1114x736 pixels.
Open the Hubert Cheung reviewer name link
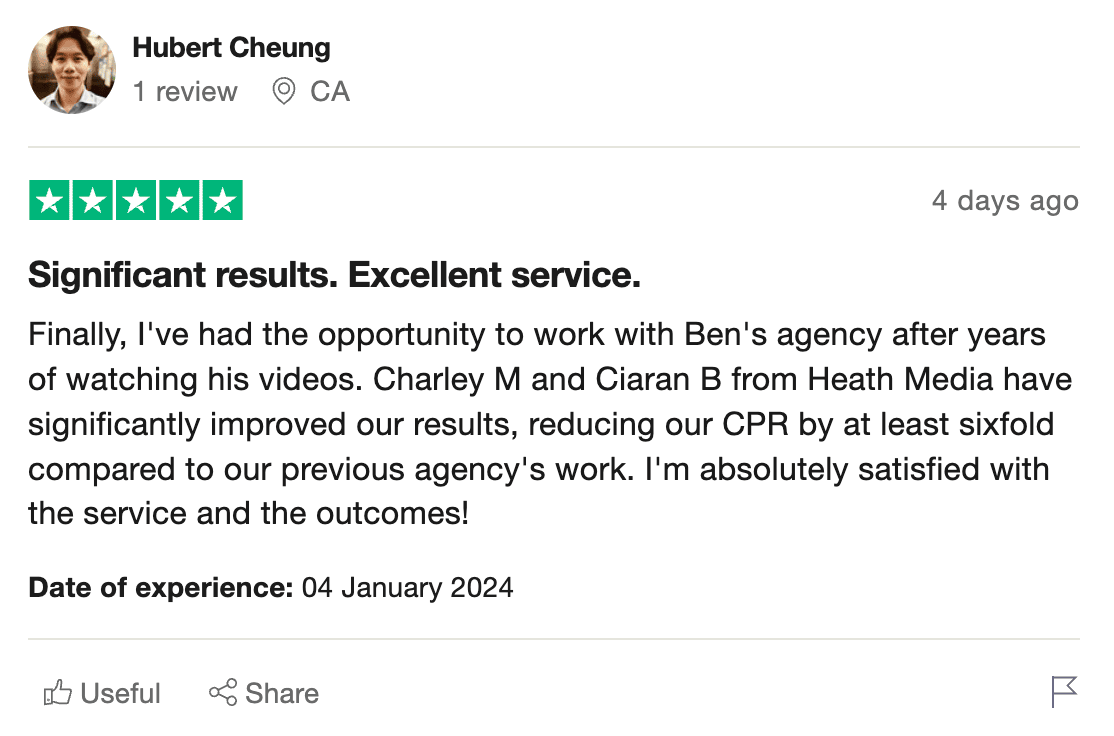(x=231, y=47)
